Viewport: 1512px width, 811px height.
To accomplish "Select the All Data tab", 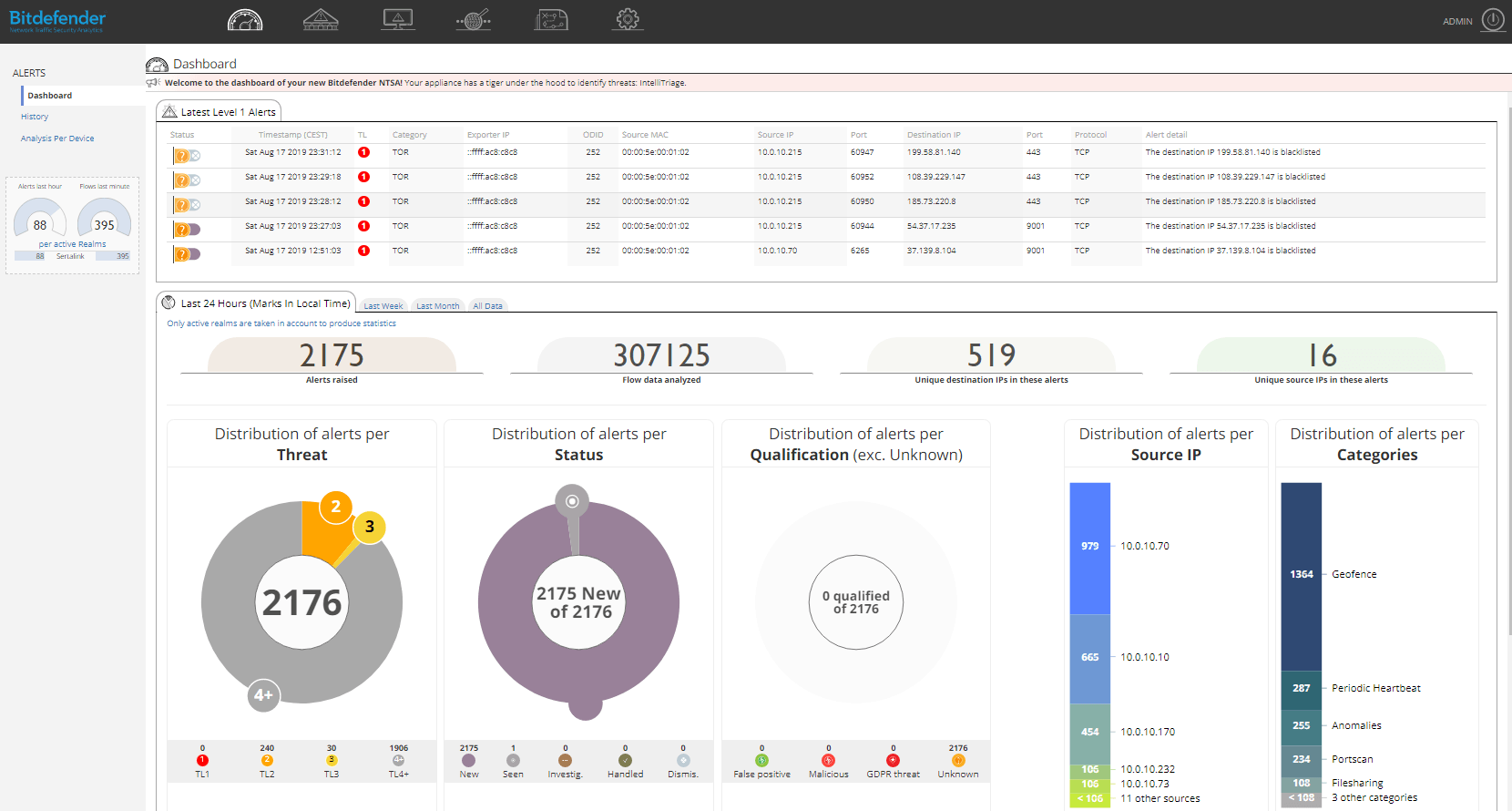I will point(487,306).
